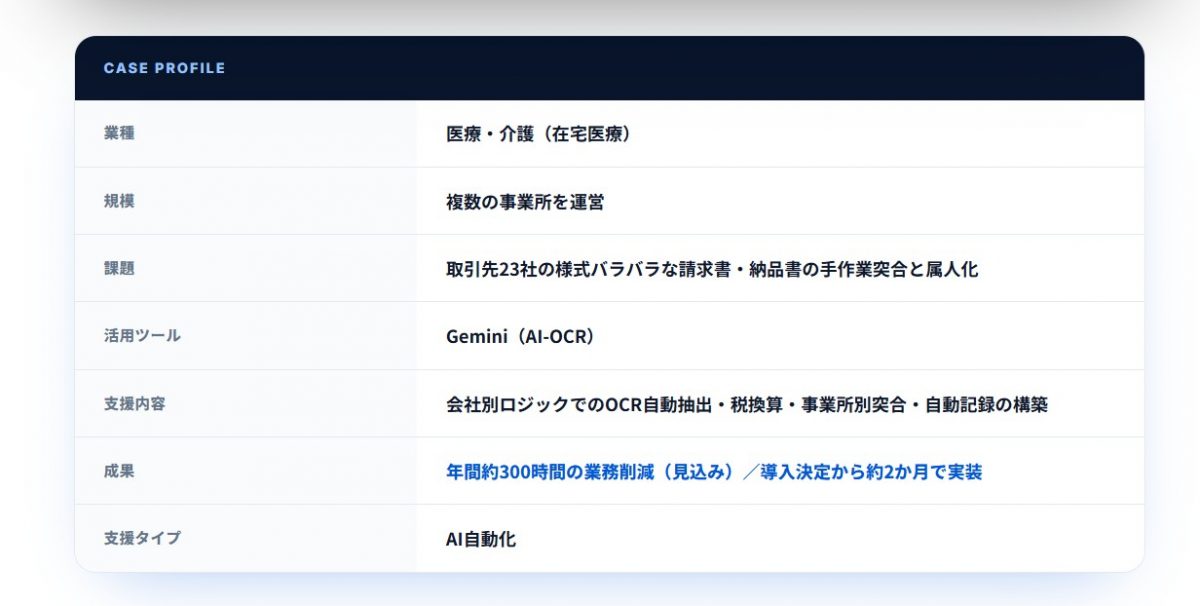Select the 支援内容 row label
The image size is (1200, 606).
[x=134, y=404]
